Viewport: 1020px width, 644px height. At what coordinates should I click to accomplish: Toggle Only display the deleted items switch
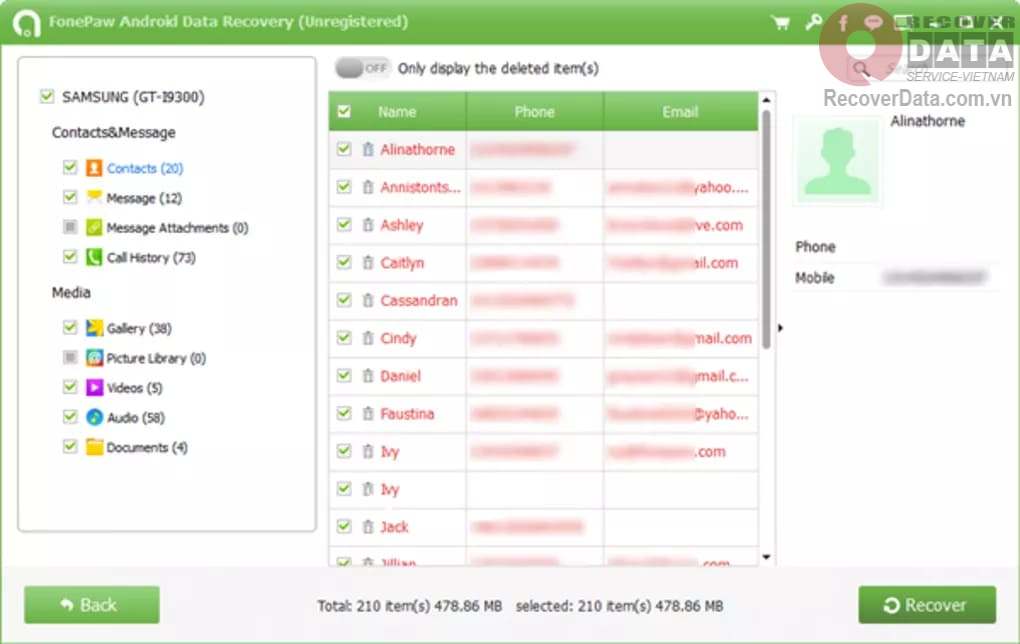point(362,68)
